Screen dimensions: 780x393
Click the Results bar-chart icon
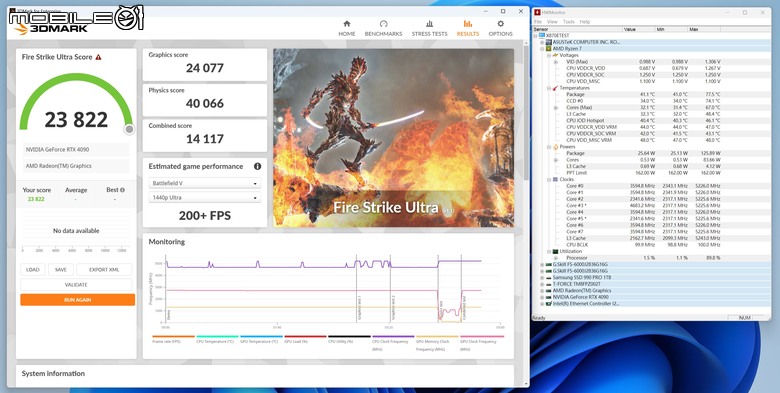point(468,23)
